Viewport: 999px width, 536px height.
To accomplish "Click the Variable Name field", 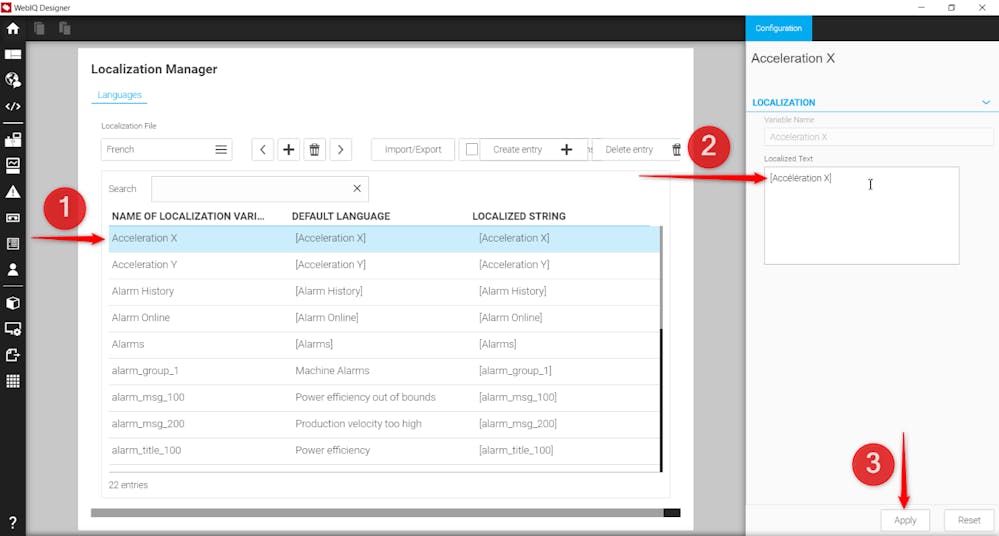I will [x=879, y=136].
